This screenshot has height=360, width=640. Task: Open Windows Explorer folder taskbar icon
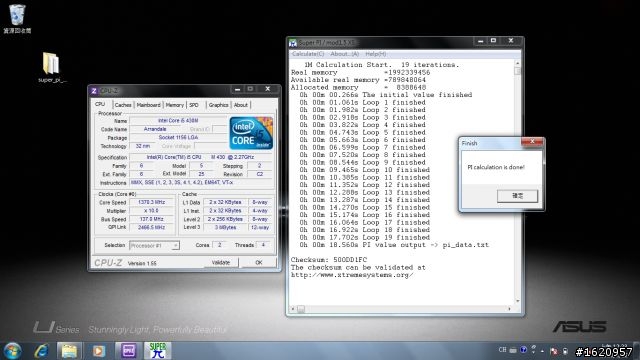click(69, 351)
